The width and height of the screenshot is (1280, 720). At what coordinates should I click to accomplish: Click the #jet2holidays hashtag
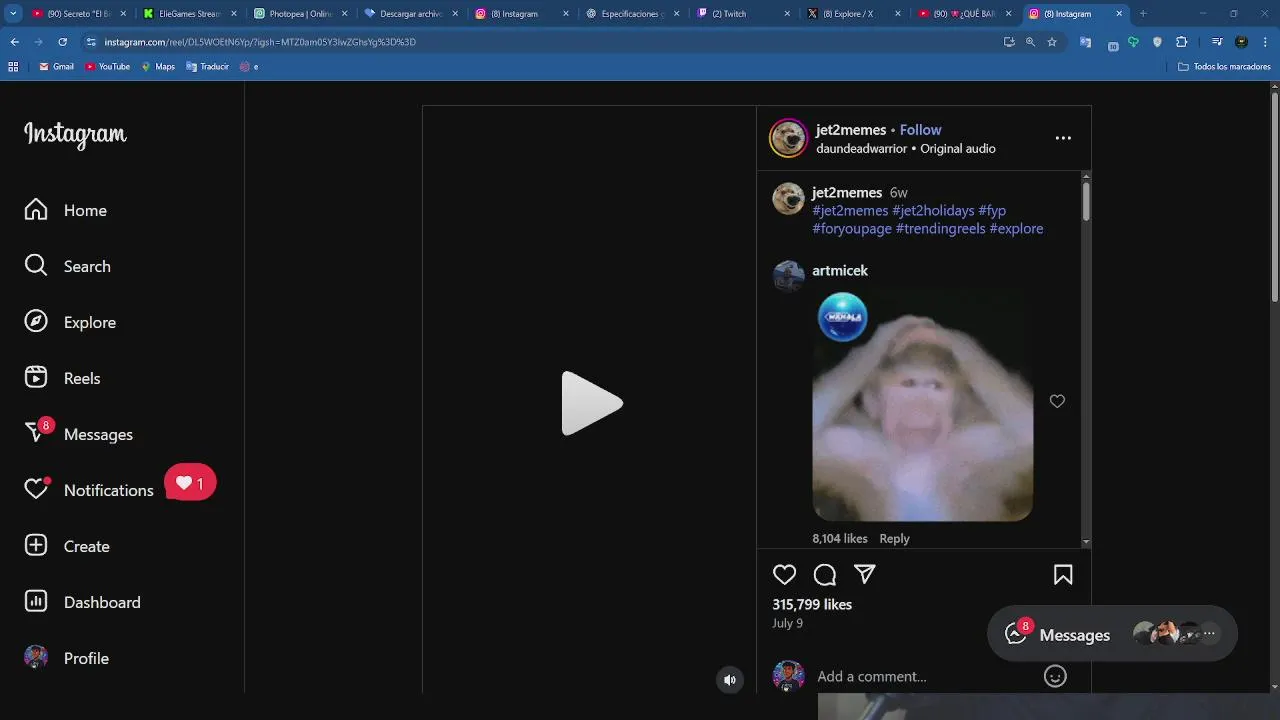pyautogui.click(x=933, y=210)
